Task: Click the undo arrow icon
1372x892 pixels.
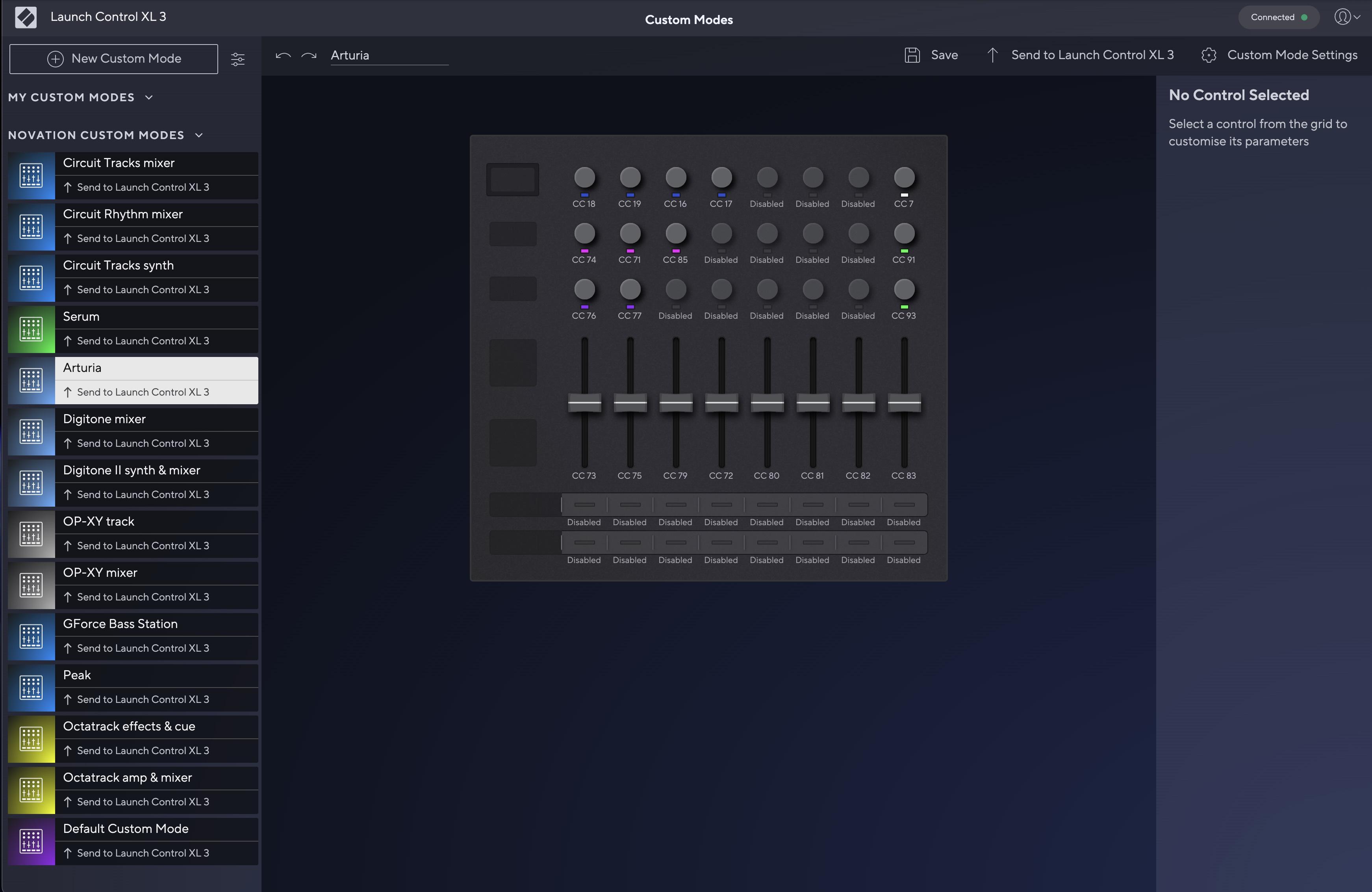Action: [283, 55]
